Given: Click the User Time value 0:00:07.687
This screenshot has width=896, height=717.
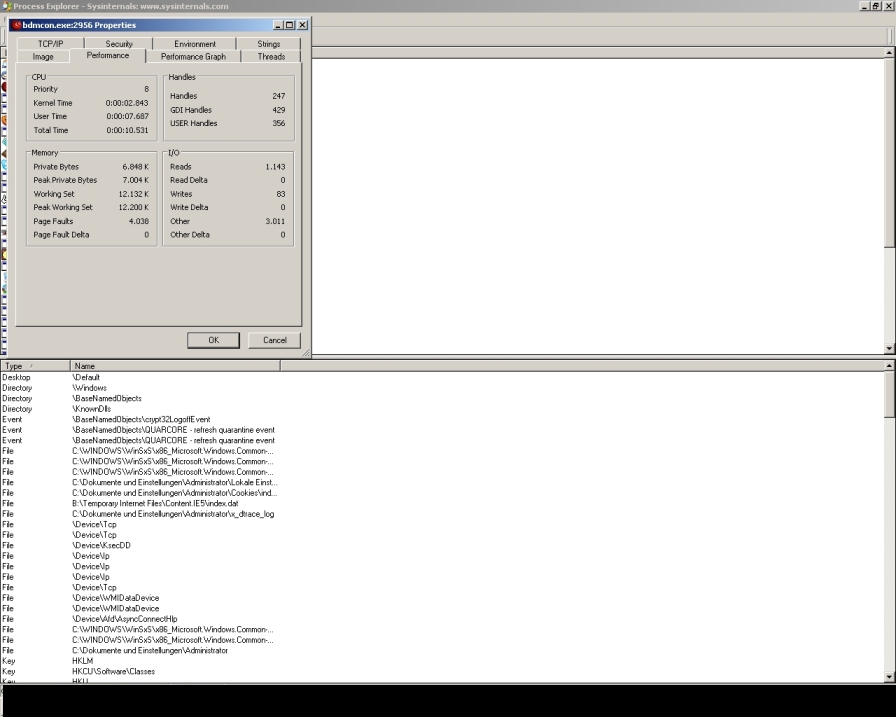Looking at the screenshot, I should click(x=127, y=116).
